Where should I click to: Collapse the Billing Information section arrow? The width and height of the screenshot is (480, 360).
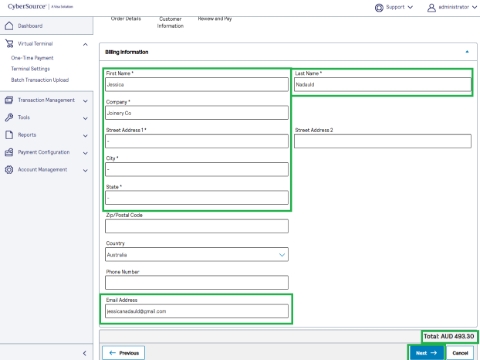(467, 52)
